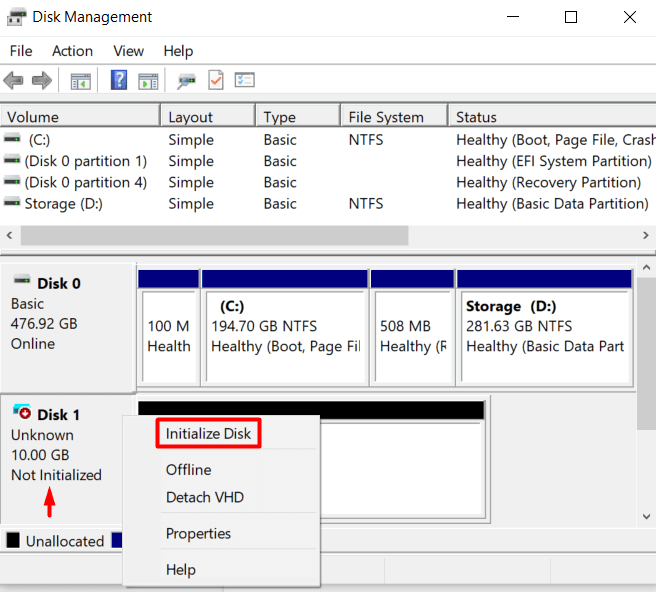Screen dimensions: 656x592
Task: Click the Settings checklist toolbar icon
Action: point(245,81)
